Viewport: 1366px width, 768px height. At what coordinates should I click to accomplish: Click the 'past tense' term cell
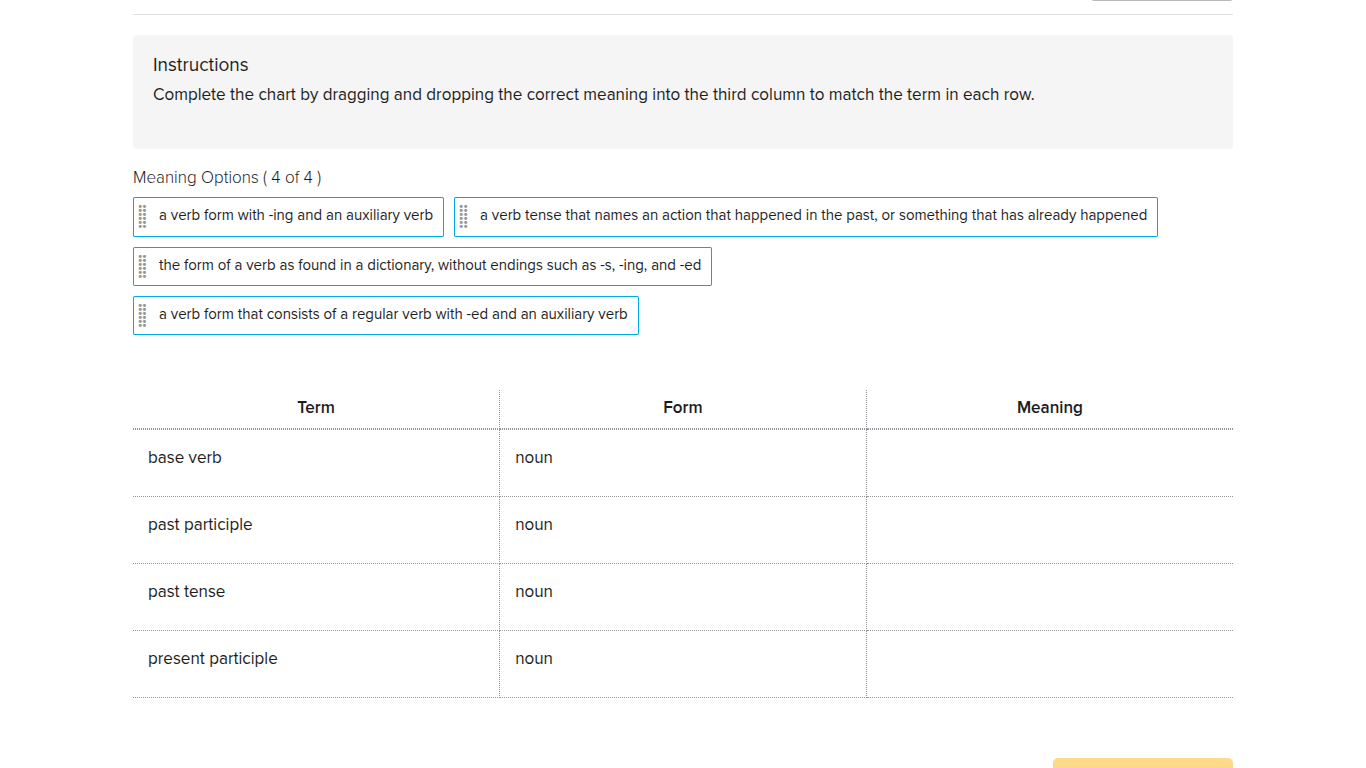point(186,591)
